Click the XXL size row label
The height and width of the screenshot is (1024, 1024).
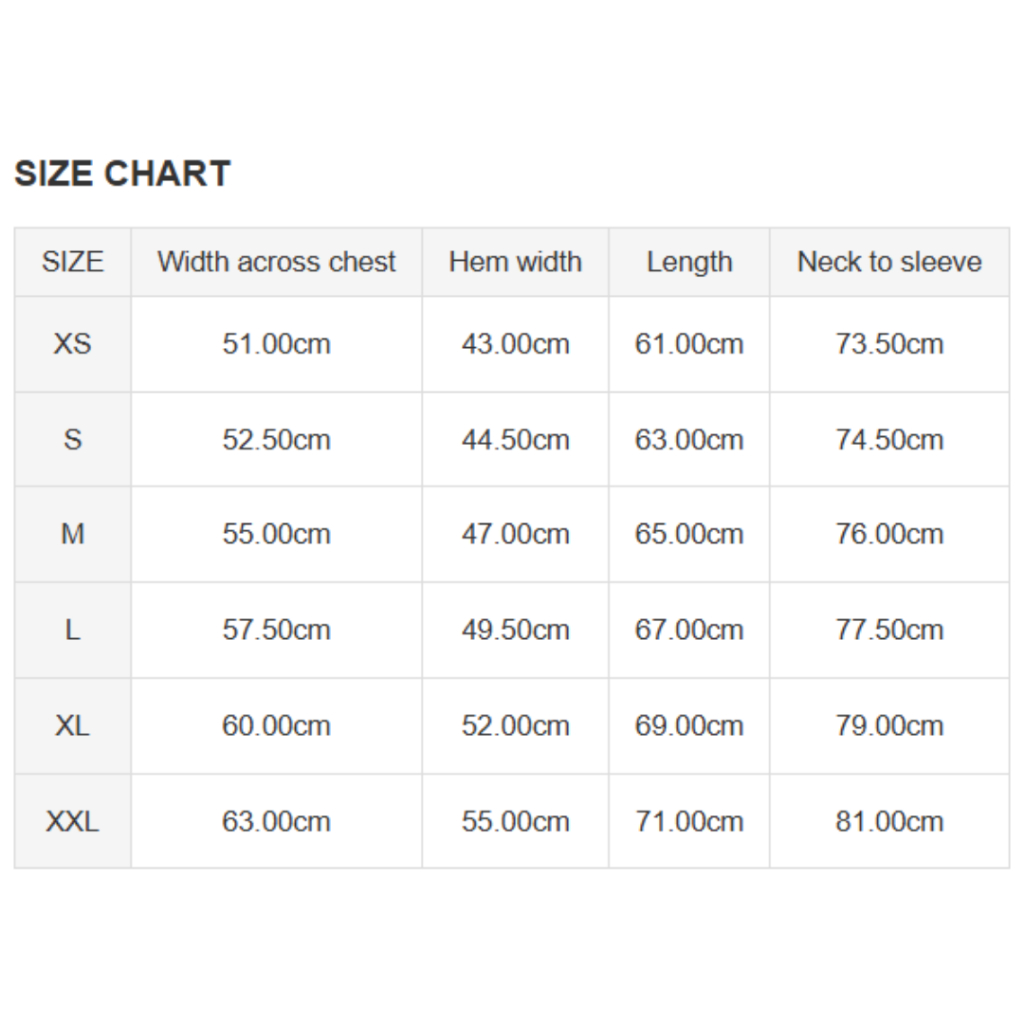72,822
